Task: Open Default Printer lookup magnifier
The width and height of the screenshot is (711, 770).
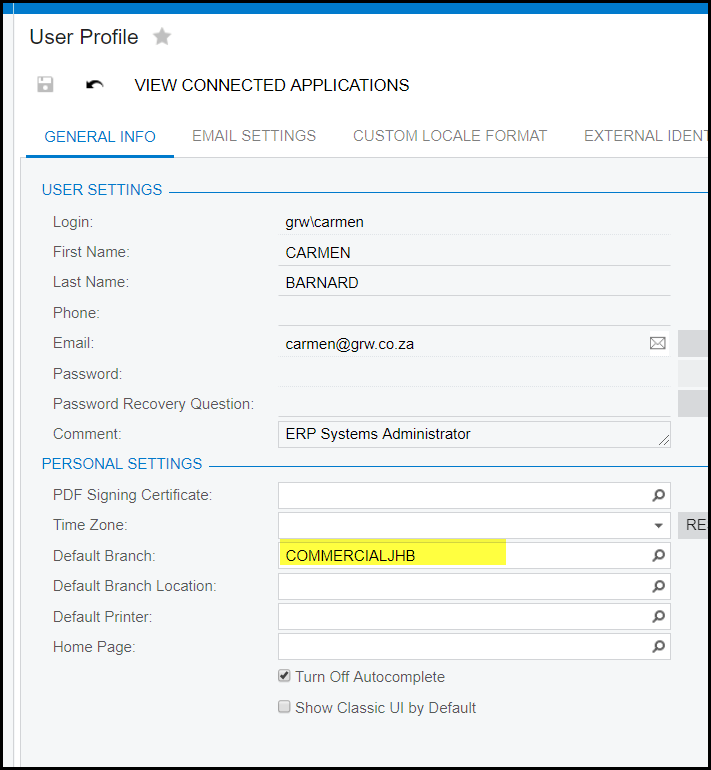Action: click(x=658, y=617)
